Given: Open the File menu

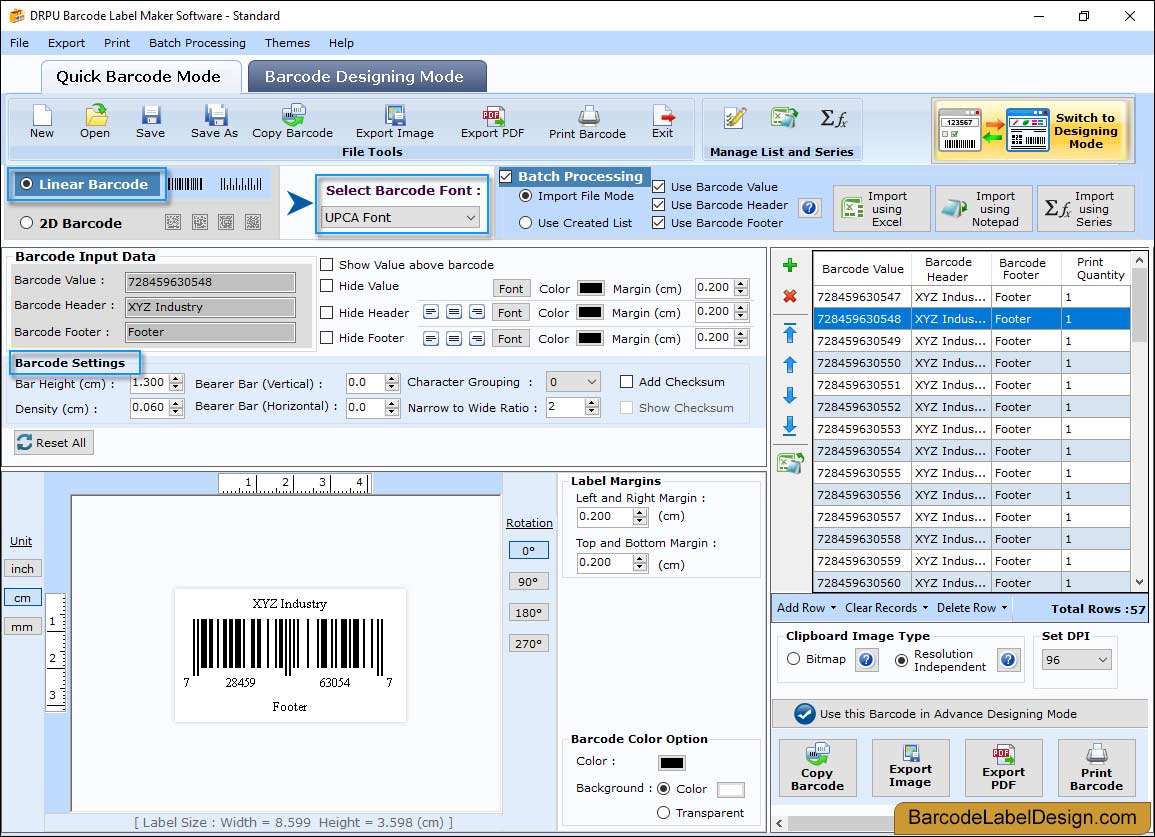Looking at the screenshot, I should [x=19, y=43].
